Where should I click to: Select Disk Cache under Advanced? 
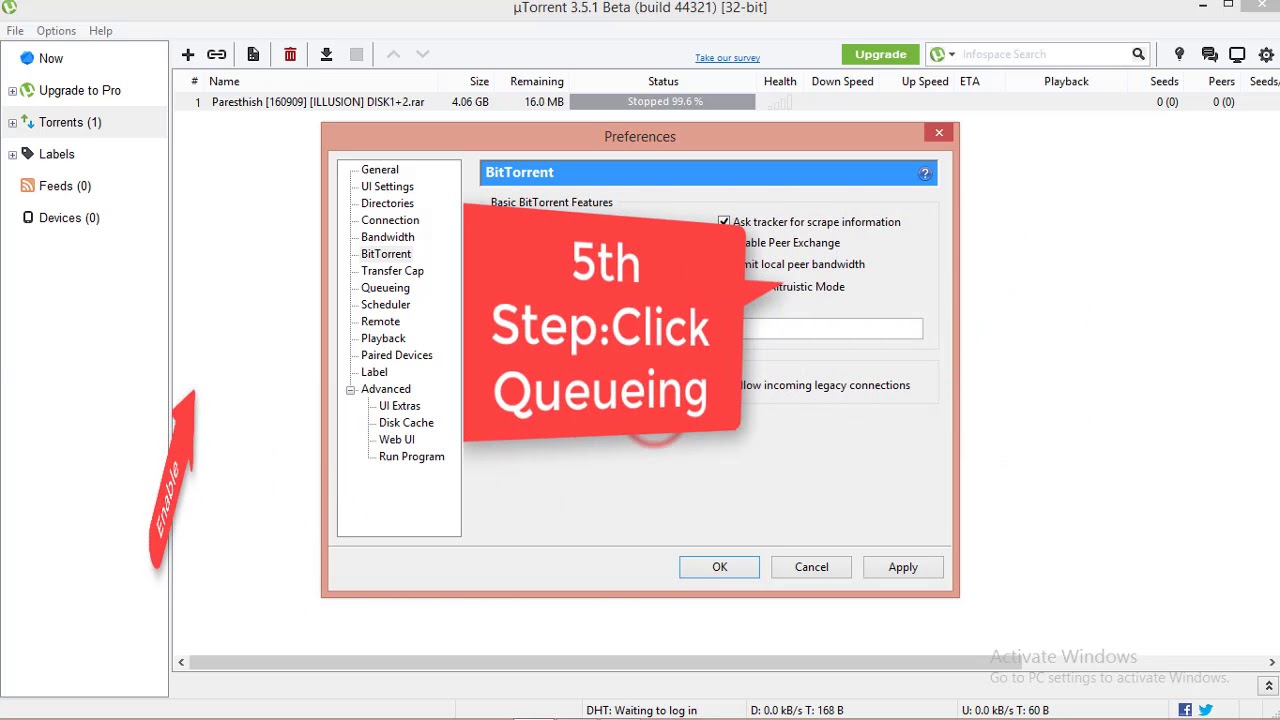[406, 423]
